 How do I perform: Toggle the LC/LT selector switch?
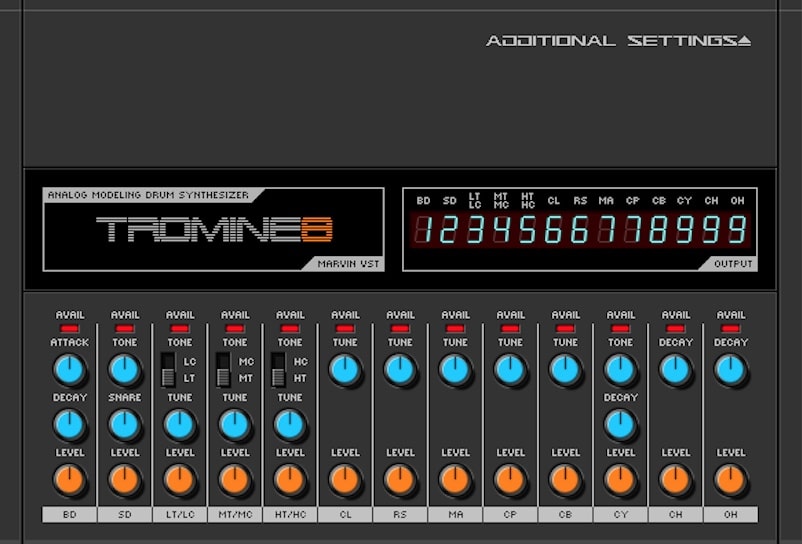coord(168,370)
